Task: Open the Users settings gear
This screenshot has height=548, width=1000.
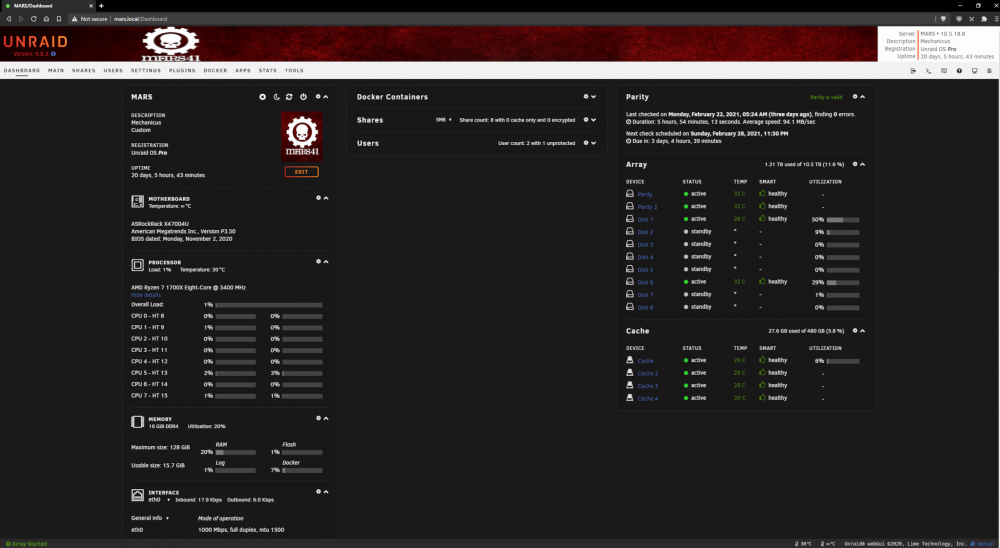Action: click(x=586, y=143)
